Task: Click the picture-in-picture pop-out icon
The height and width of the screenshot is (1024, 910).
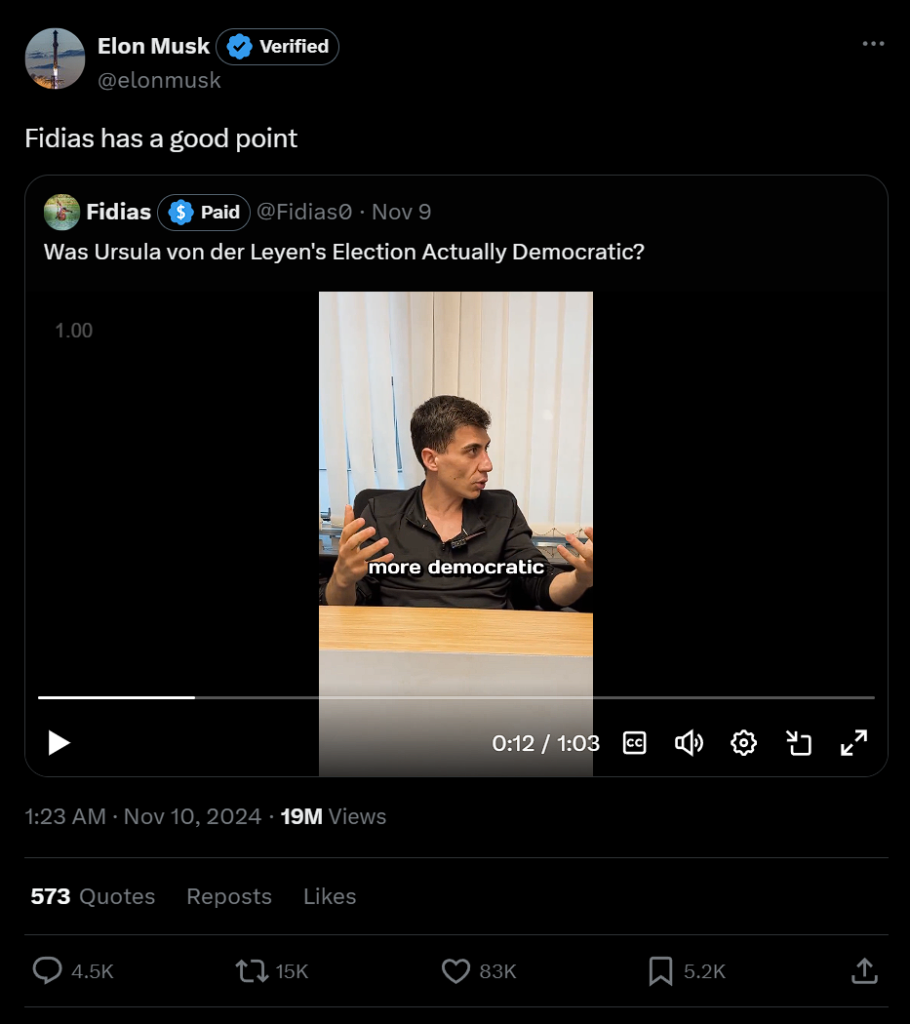Action: [x=798, y=743]
